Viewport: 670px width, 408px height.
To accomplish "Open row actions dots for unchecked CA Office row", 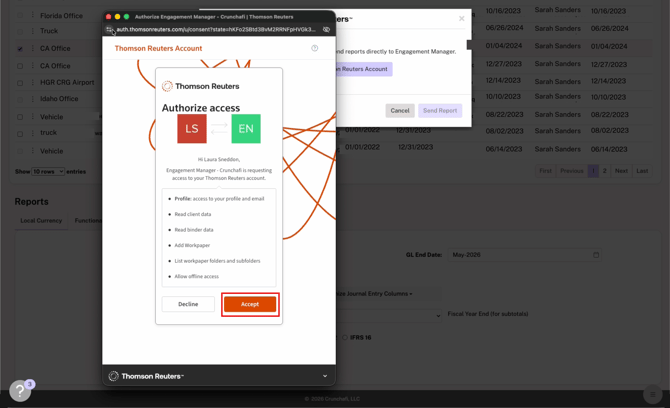I will click(x=32, y=65).
